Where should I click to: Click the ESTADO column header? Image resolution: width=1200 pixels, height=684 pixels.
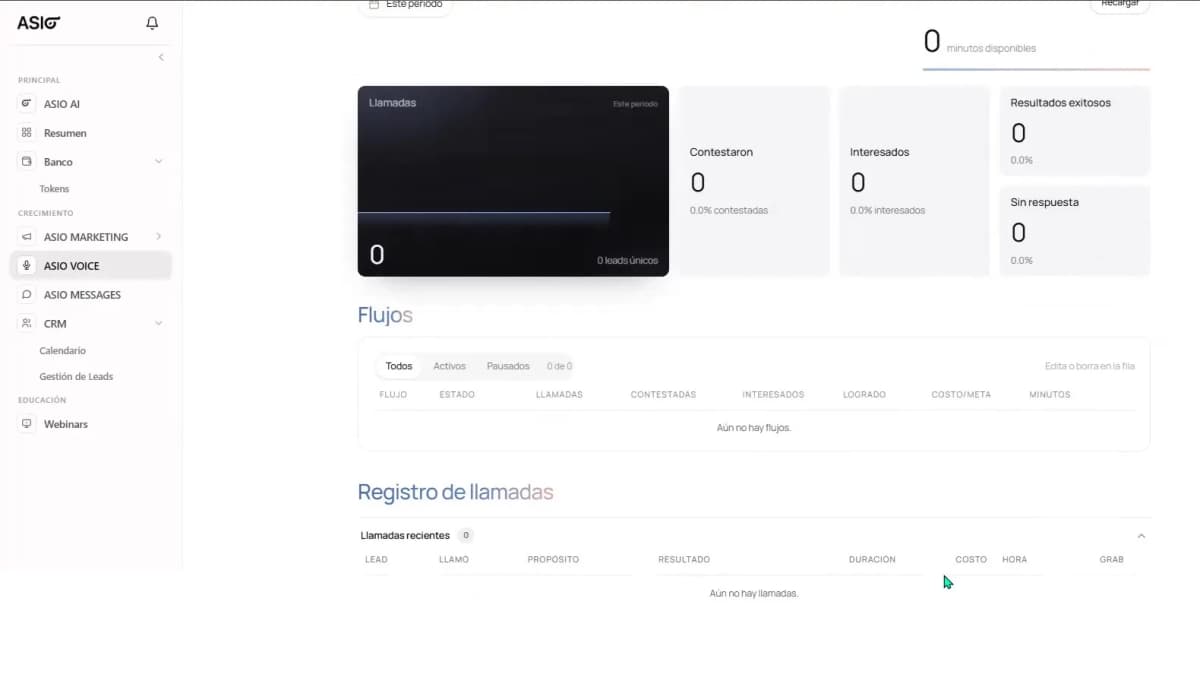(x=457, y=395)
